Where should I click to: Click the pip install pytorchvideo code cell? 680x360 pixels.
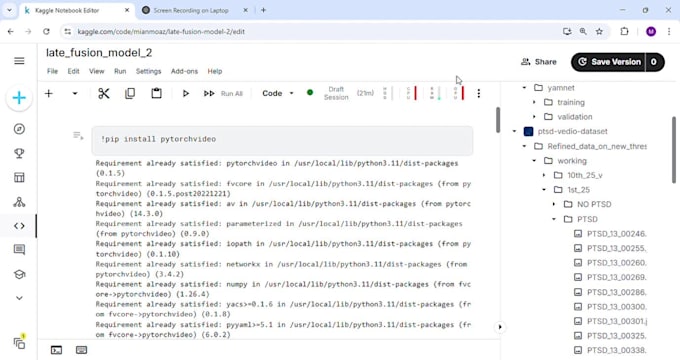pos(282,140)
